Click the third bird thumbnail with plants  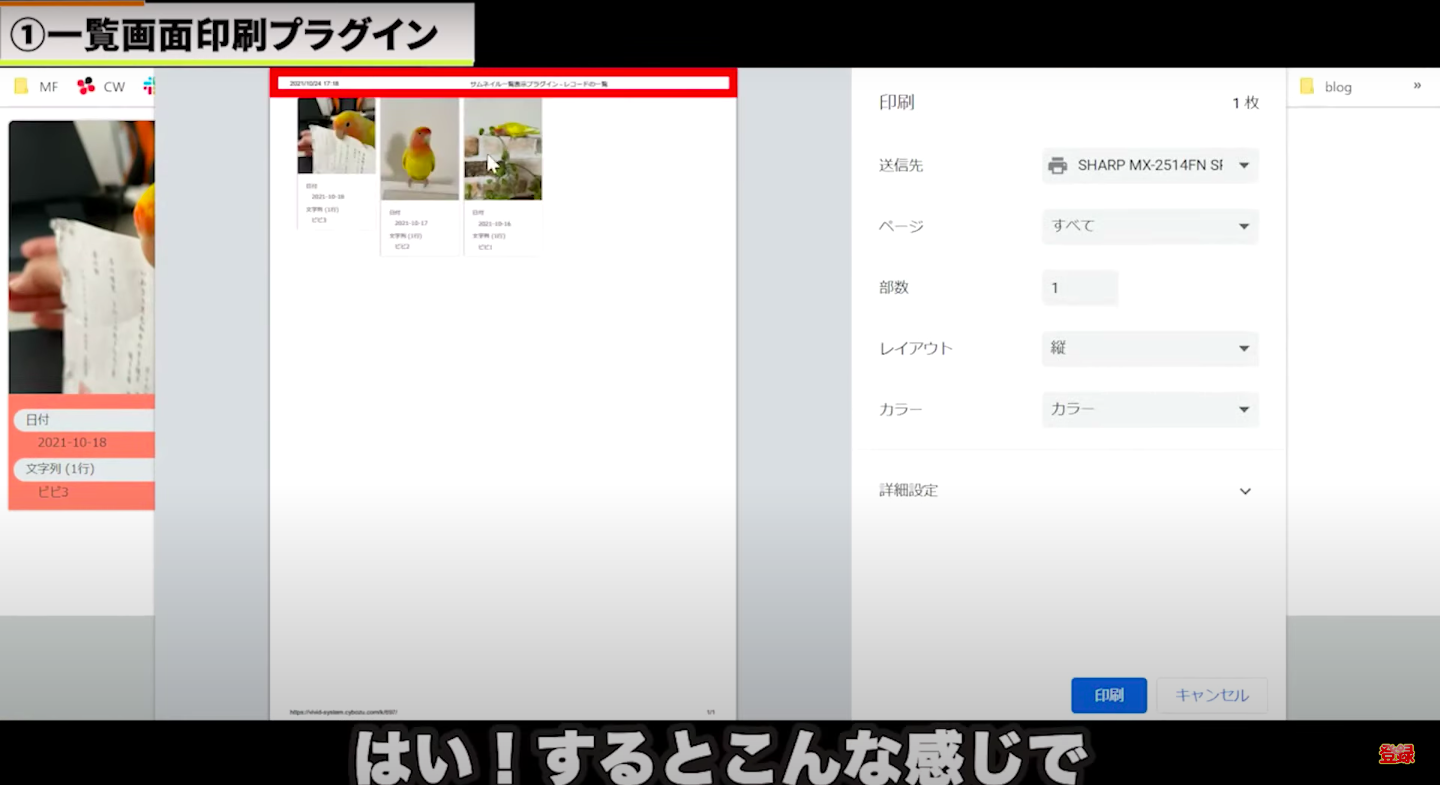click(x=503, y=149)
